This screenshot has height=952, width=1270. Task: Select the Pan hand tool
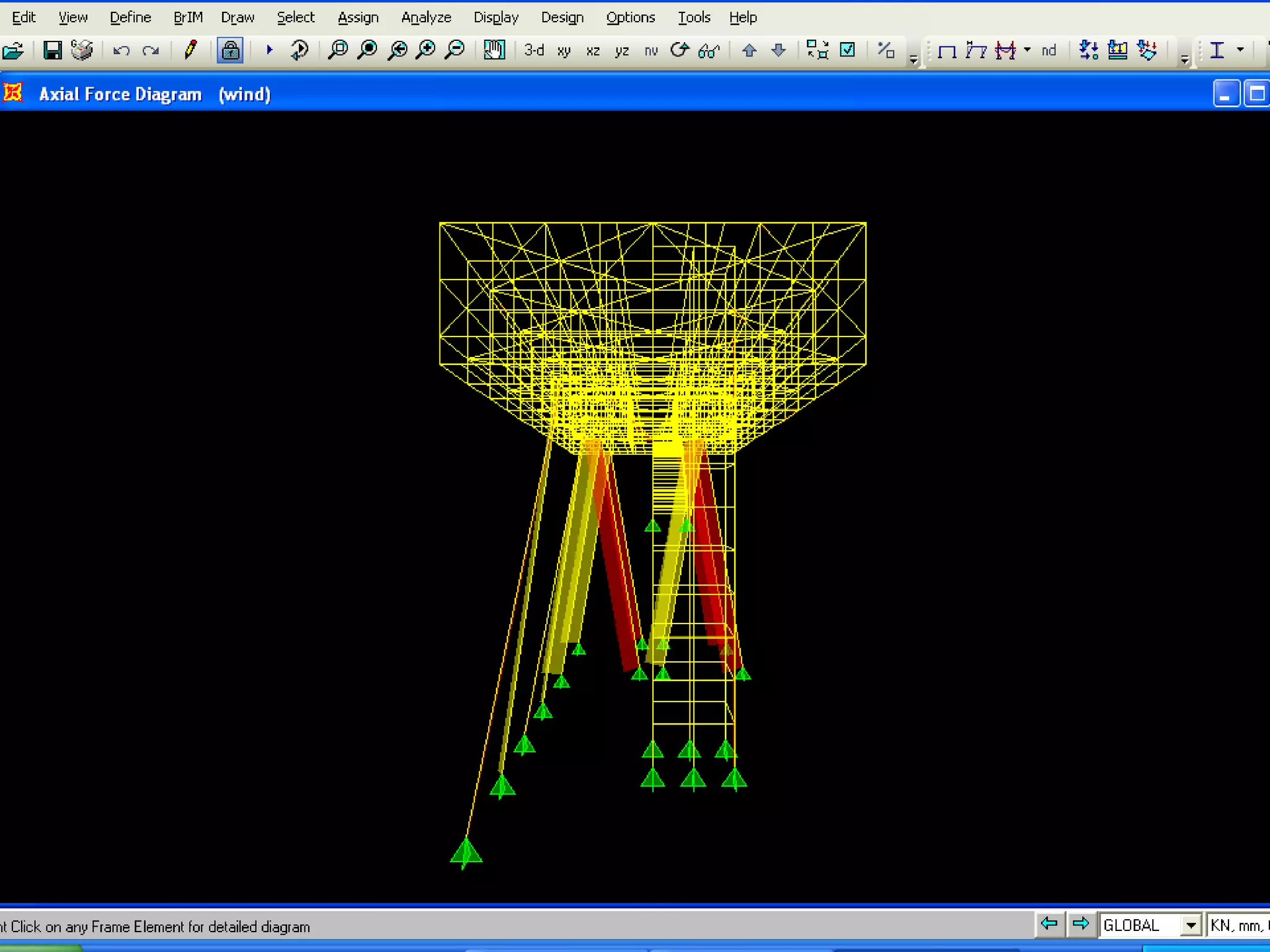pos(494,50)
